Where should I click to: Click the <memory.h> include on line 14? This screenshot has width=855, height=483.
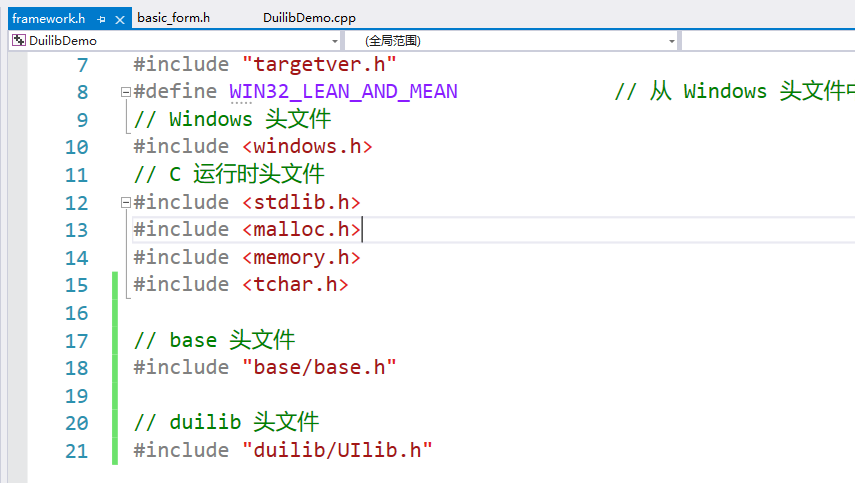[x=300, y=258]
